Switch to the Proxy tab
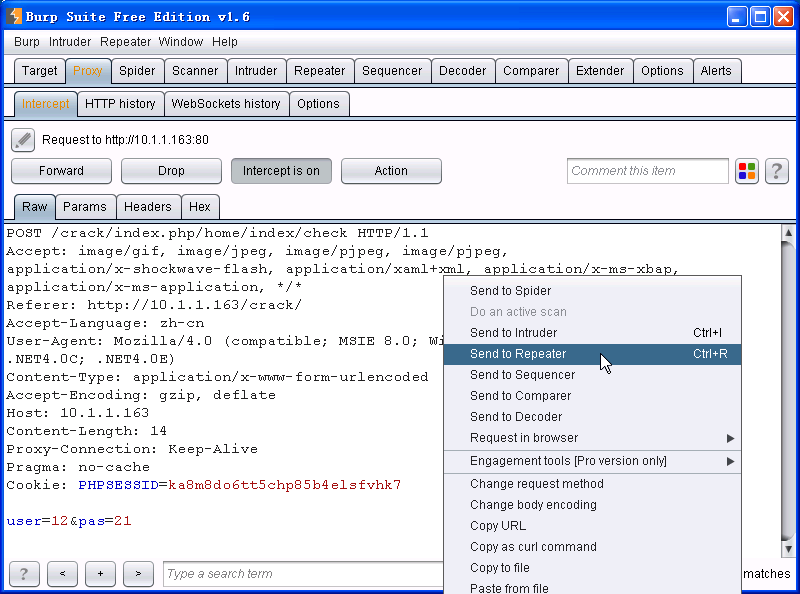The height and width of the screenshot is (594, 800). [88, 71]
